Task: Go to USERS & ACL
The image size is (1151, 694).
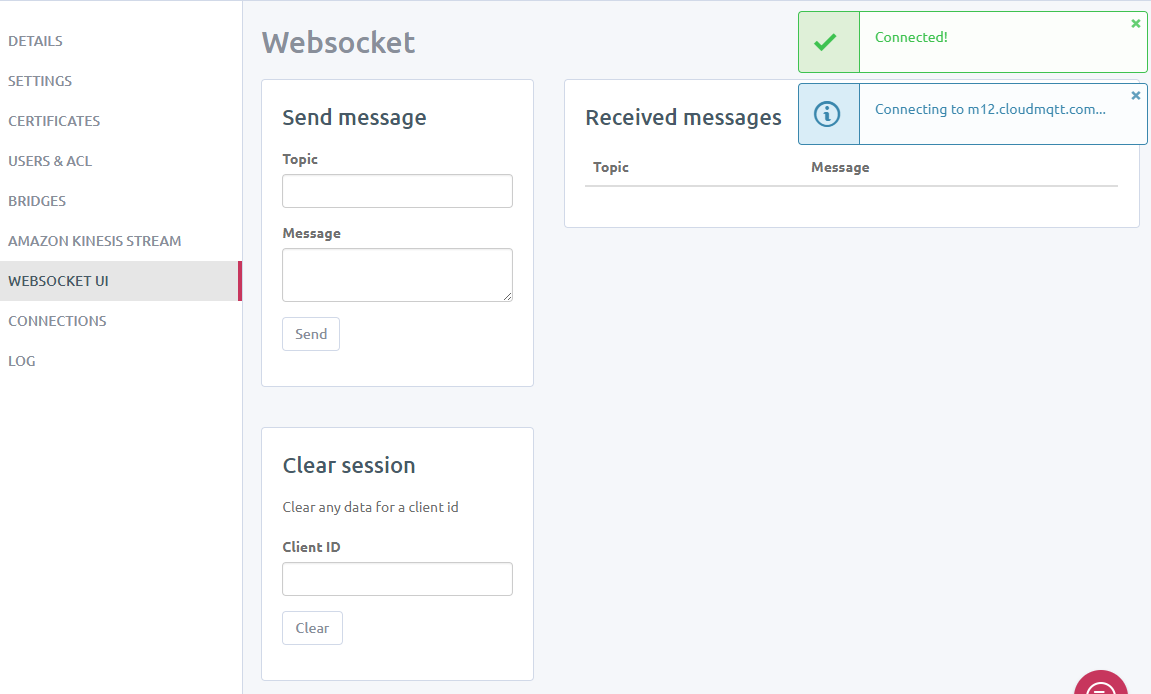Action: [x=49, y=161]
